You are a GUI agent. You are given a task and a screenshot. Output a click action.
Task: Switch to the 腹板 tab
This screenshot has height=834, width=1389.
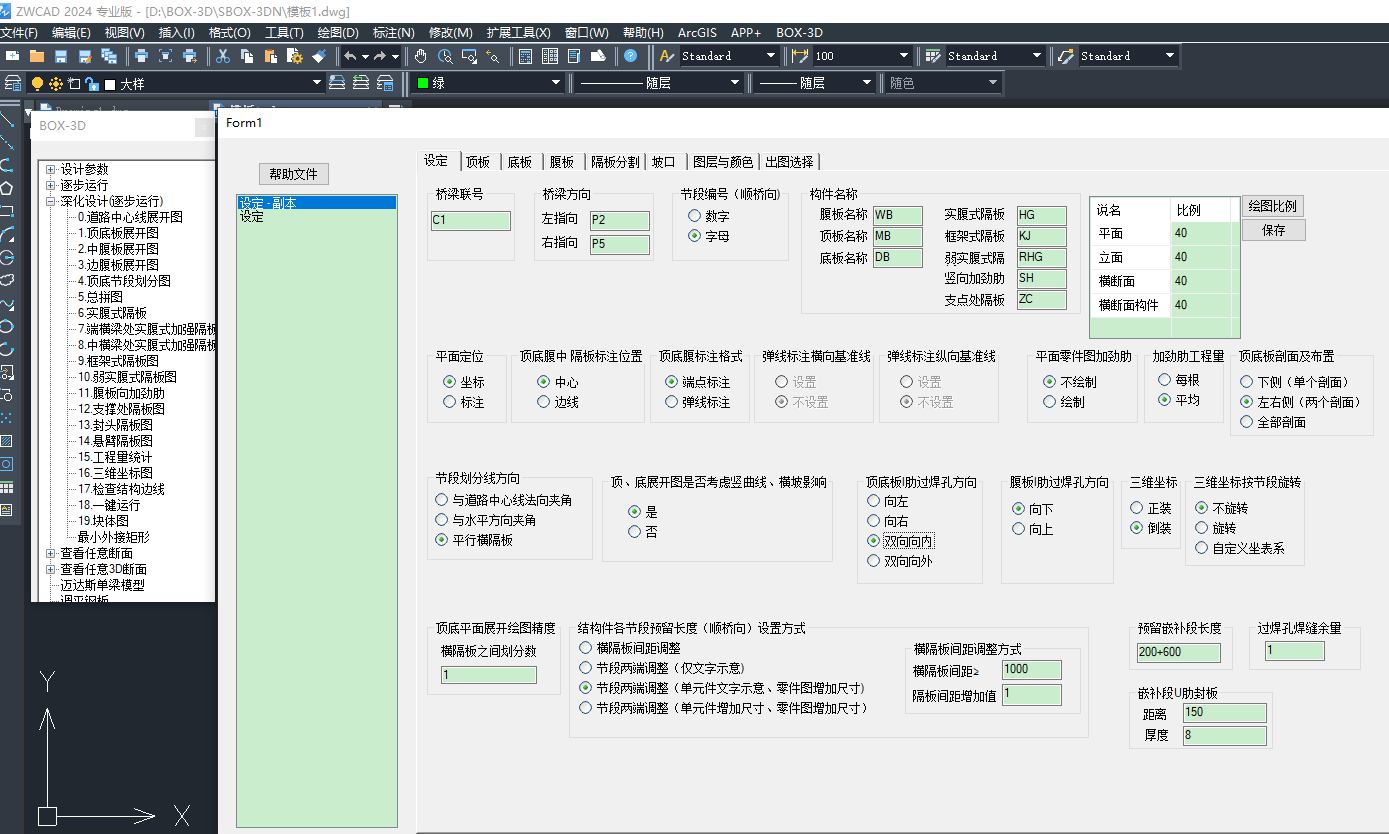pos(562,162)
